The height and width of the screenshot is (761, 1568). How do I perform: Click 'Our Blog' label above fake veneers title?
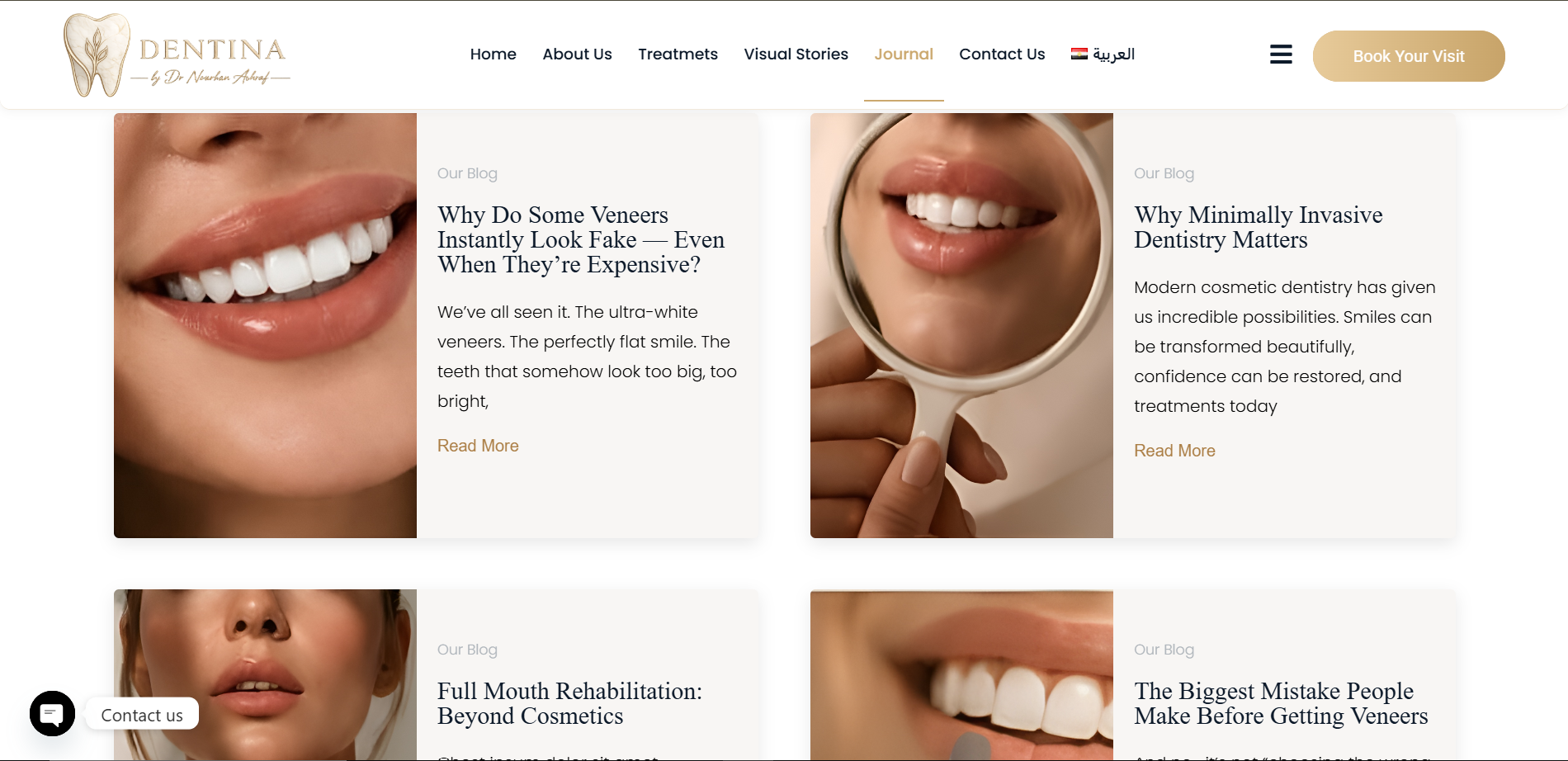467,173
